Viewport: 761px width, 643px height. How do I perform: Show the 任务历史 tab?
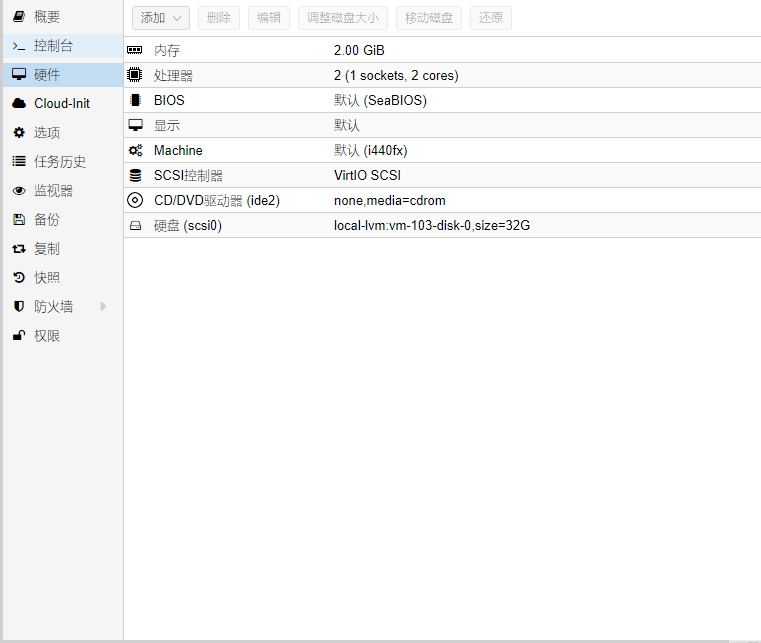63,162
